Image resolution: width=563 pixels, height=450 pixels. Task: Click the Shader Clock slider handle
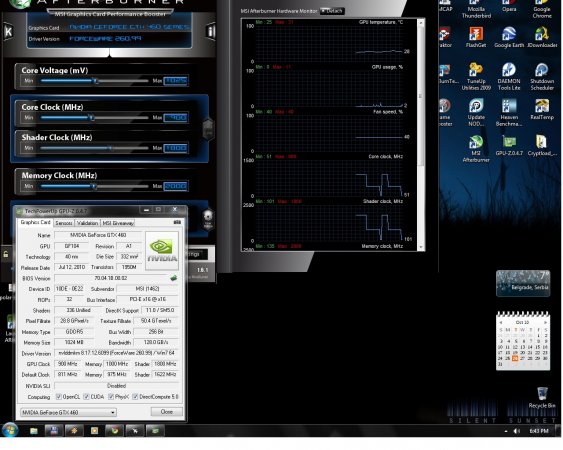click(111, 148)
